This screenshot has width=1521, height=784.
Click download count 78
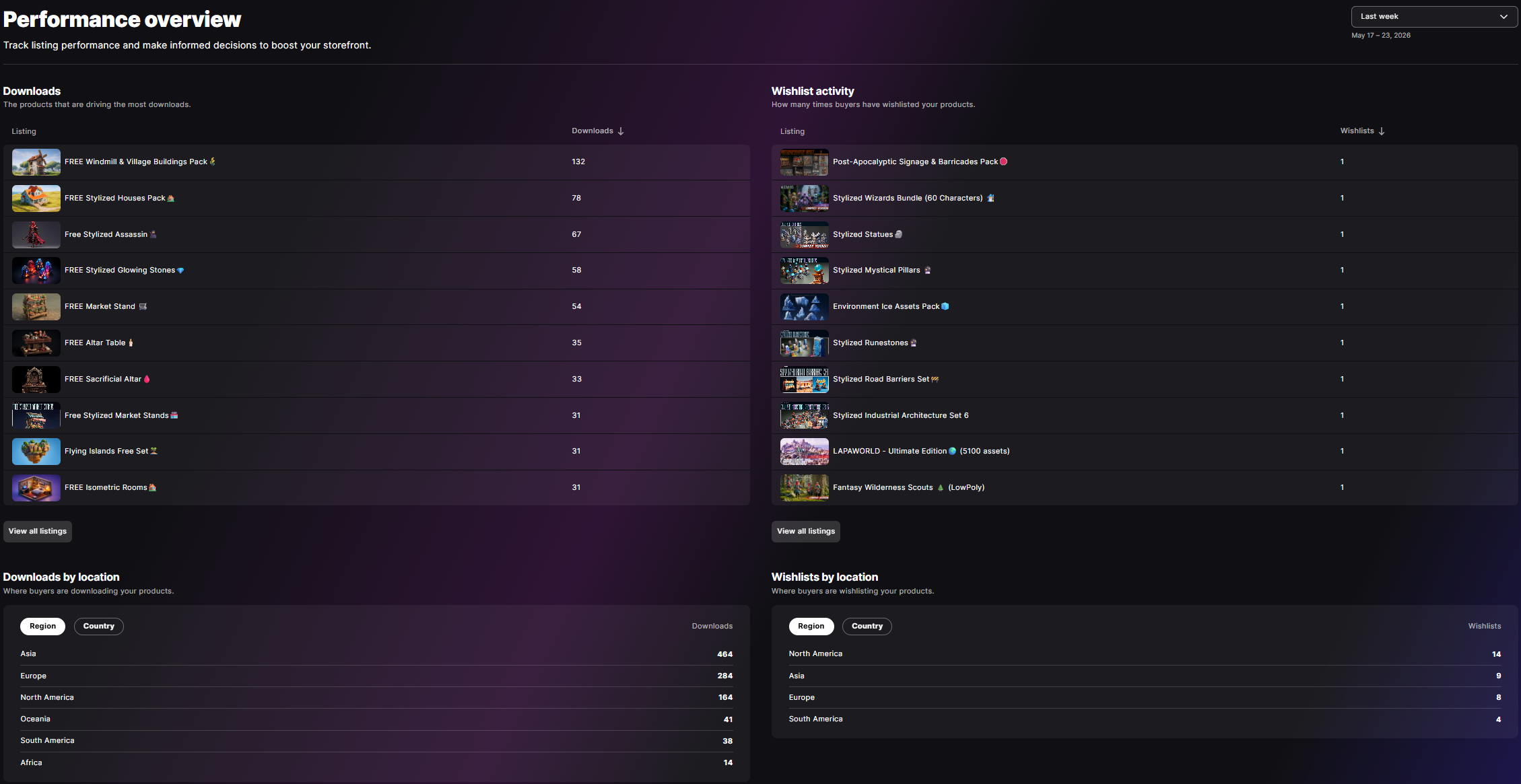point(576,199)
